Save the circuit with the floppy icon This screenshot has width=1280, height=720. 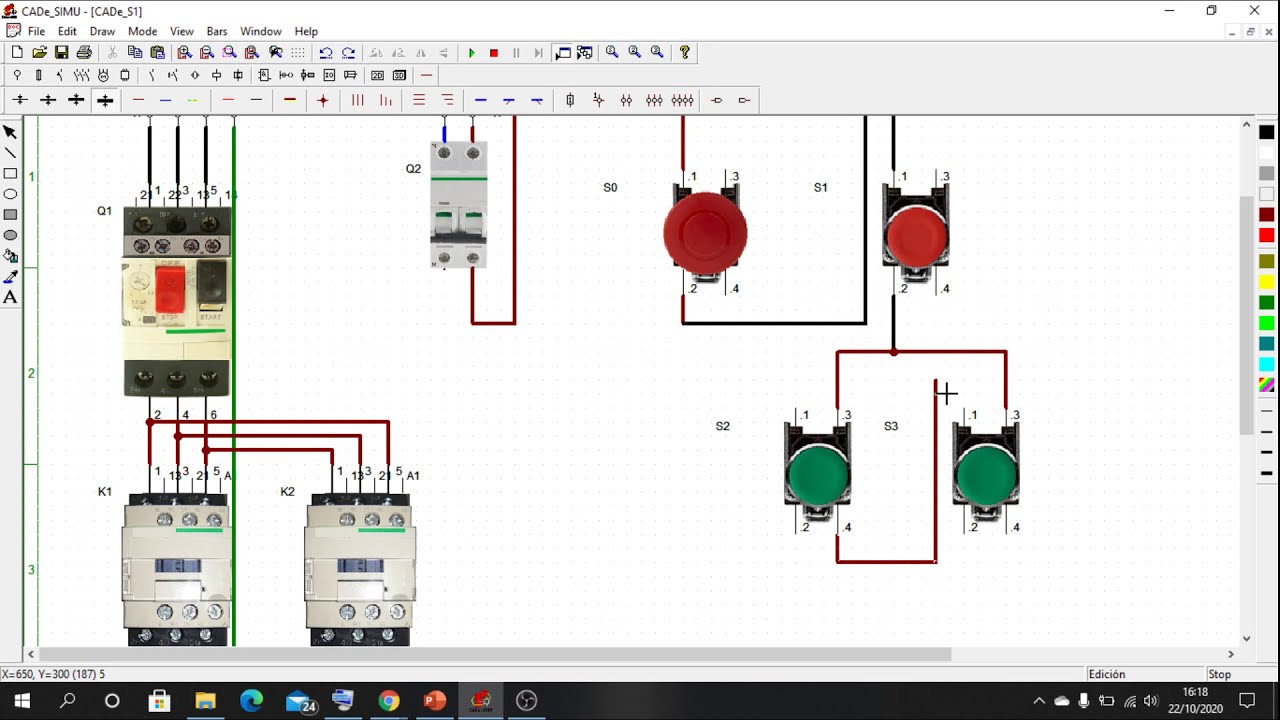[61, 52]
